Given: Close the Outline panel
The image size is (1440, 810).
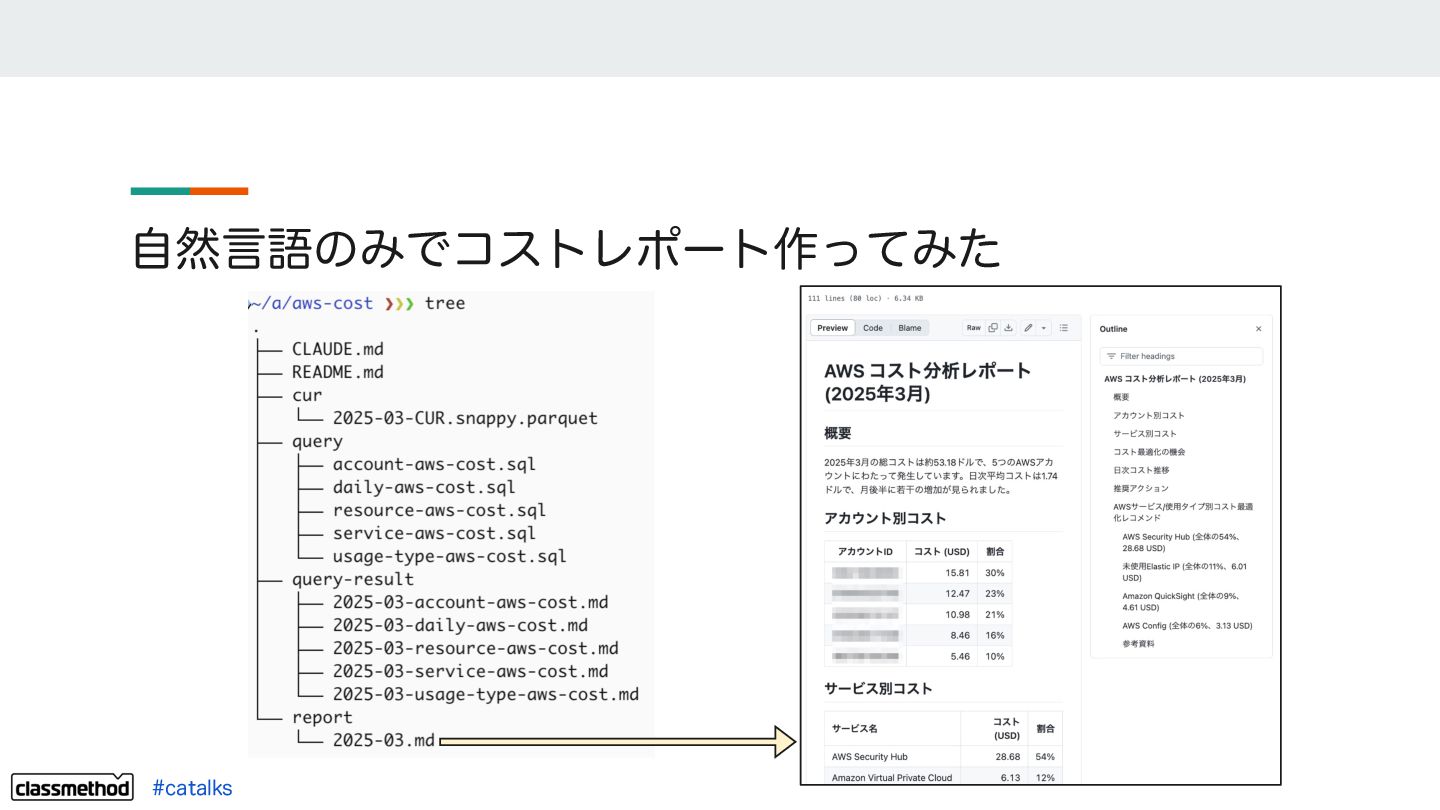Looking at the screenshot, I should 1258,329.
